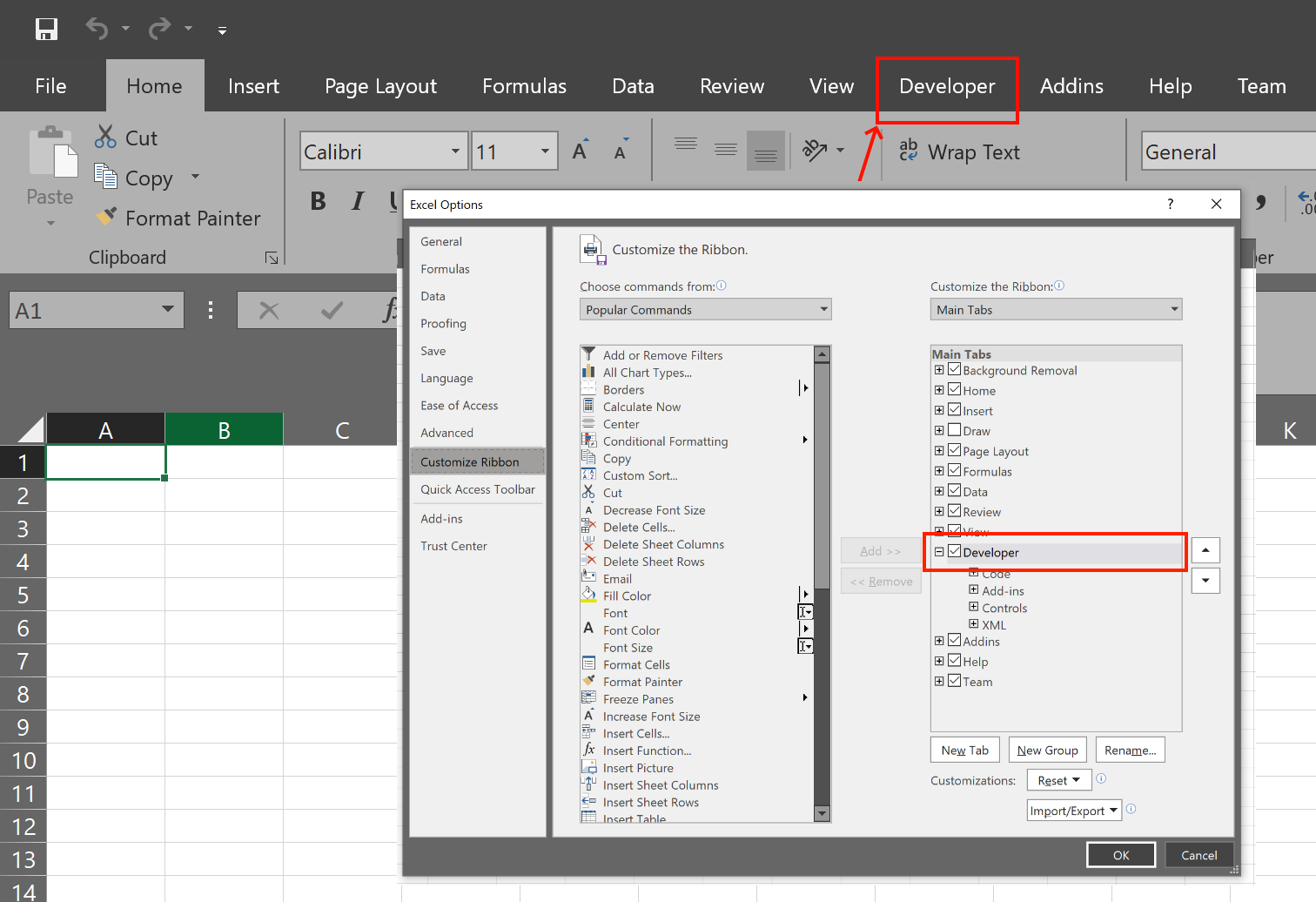Select Quick Access Toolbar in options sidebar

tap(478, 489)
